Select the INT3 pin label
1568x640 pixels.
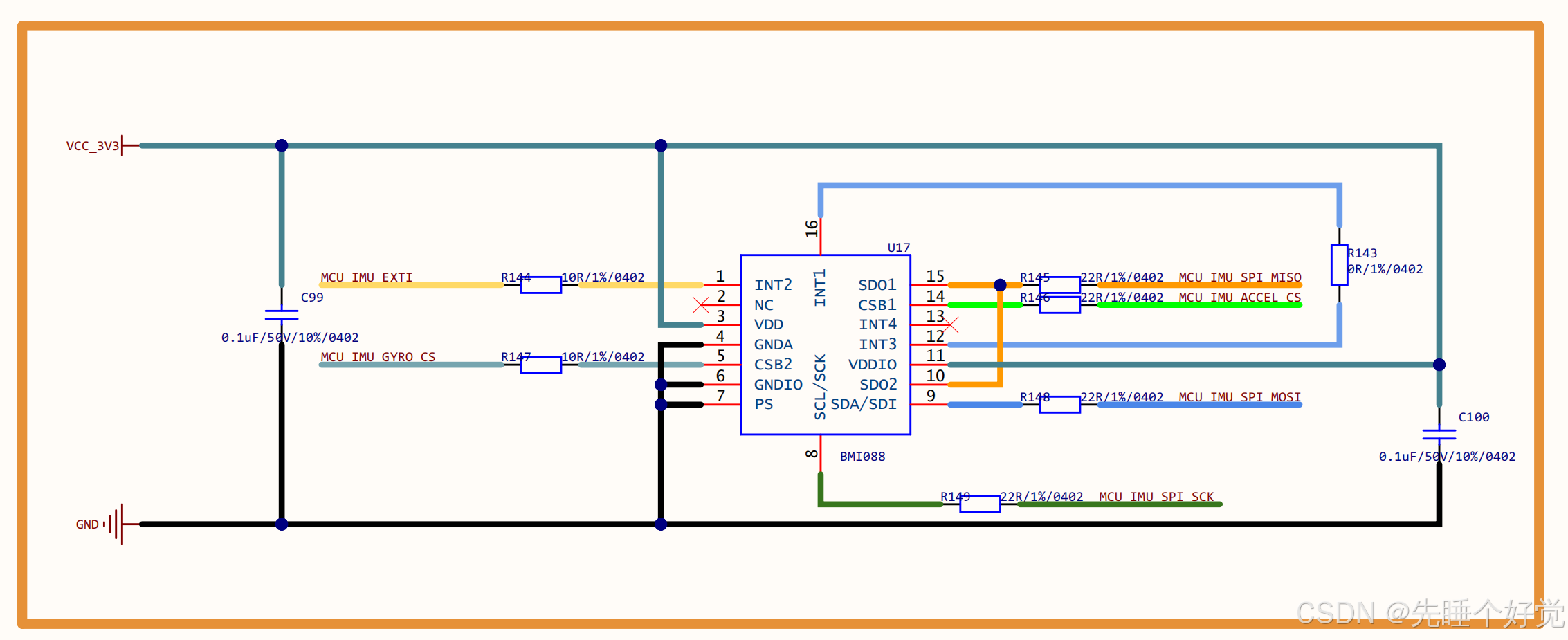[x=877, y=345]
